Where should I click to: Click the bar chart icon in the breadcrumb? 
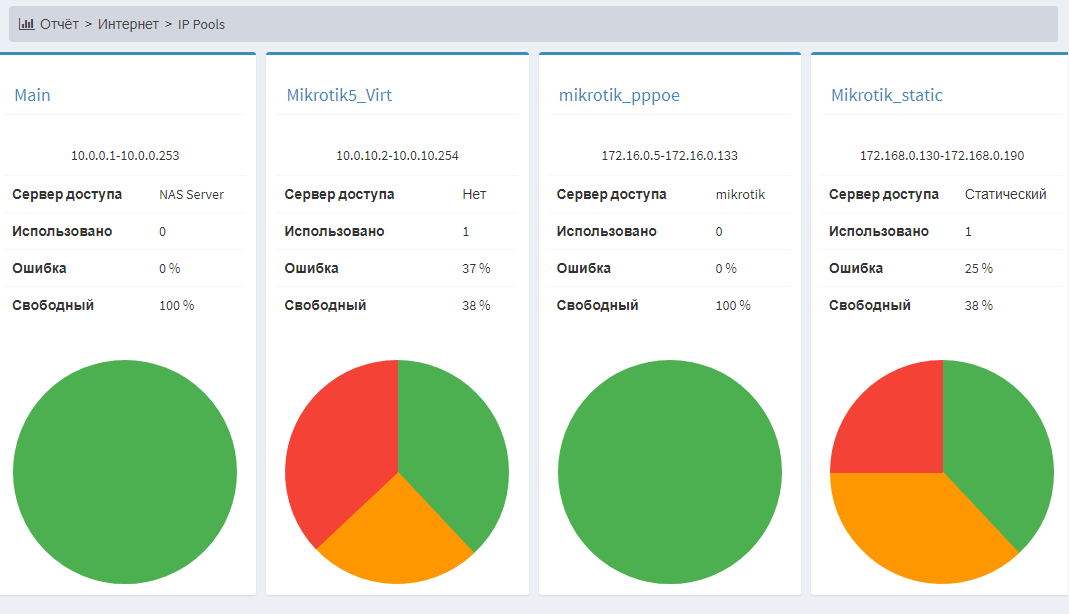click(27, 24)
